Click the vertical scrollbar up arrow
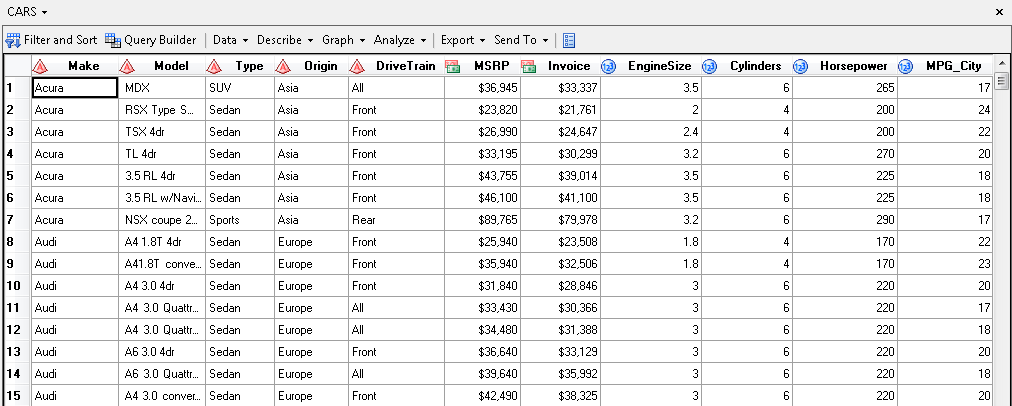The height and width of the screenshot is (406, 1012). pyautogui.click(x=1002, y=63)
